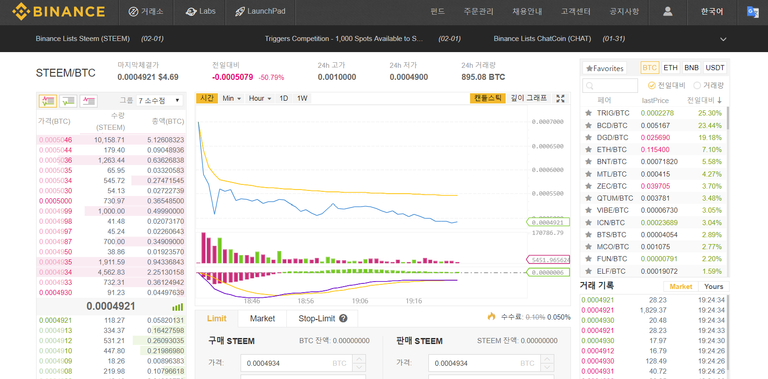This screenshot has width=768, height=379.
Task: Open the user account profile icon
Action: tap(667, 11)
